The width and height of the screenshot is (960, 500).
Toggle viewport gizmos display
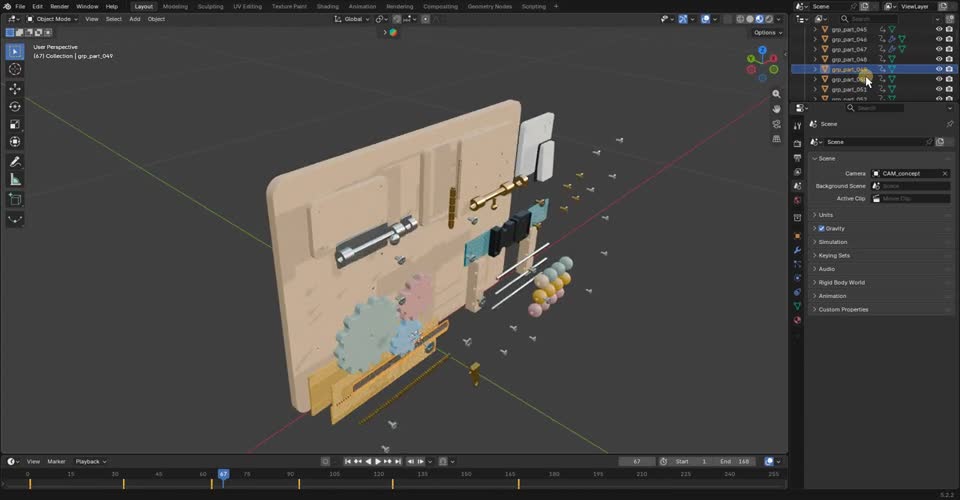pyautogui.click(x=684, y=19)
